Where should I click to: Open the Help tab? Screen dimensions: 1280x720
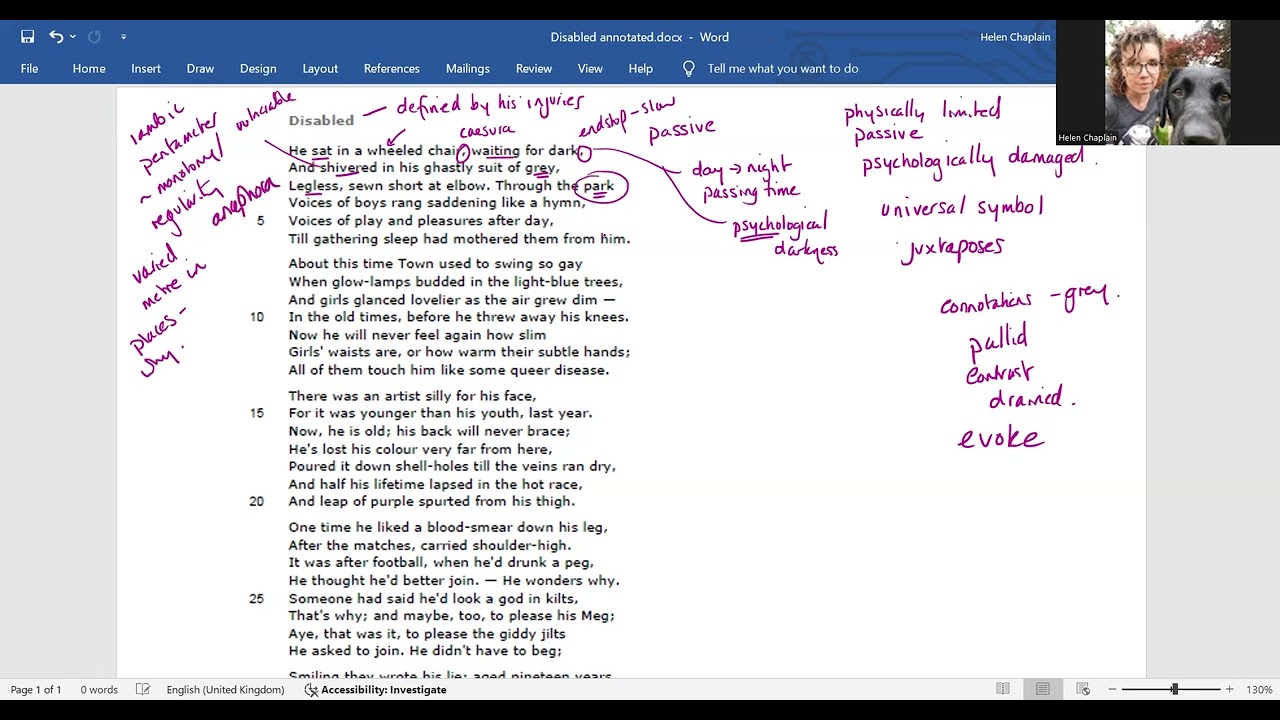pyautogui.click(x=641, y=69)
